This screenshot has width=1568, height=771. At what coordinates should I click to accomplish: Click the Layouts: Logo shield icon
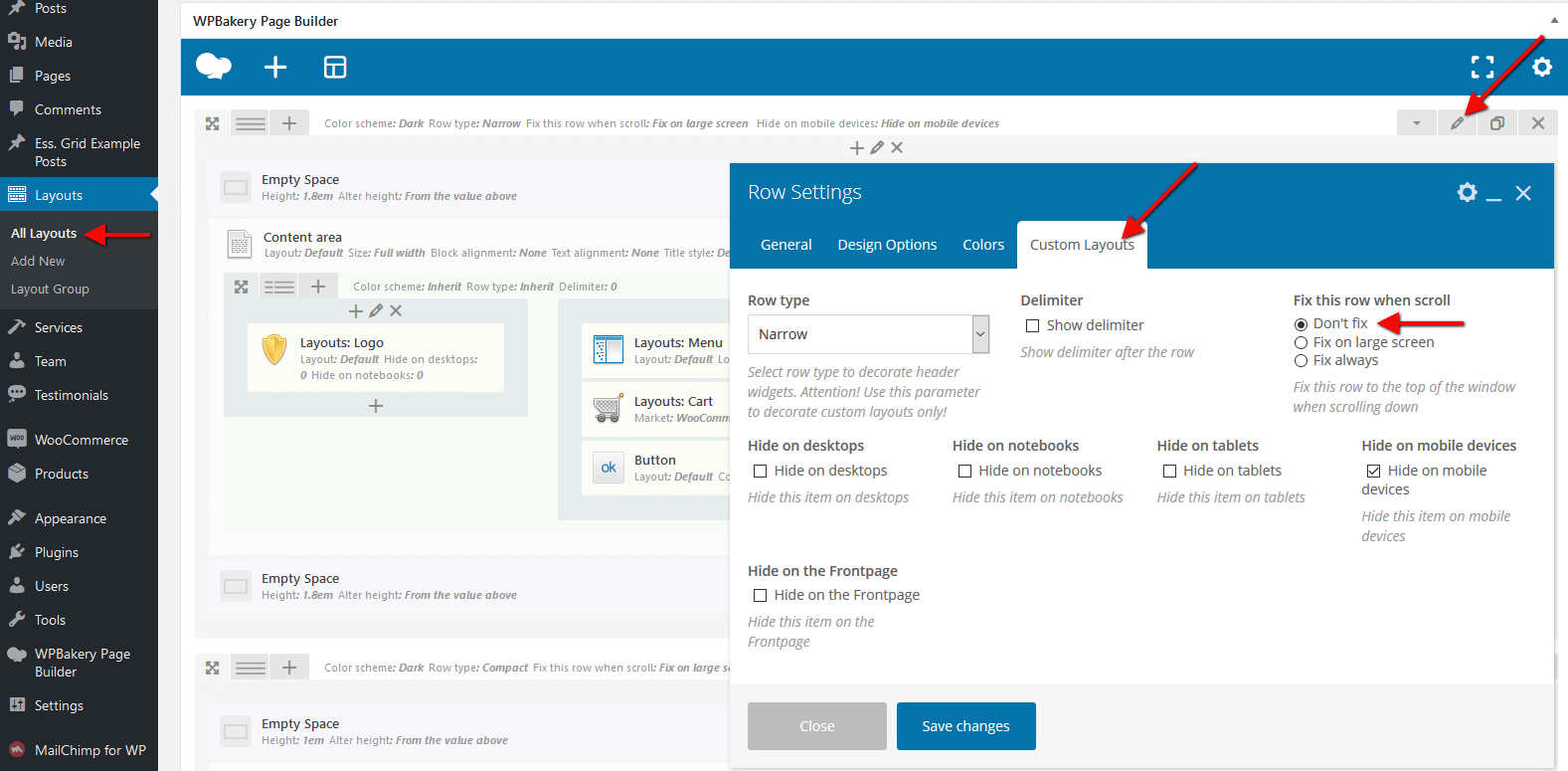(274, 350)
